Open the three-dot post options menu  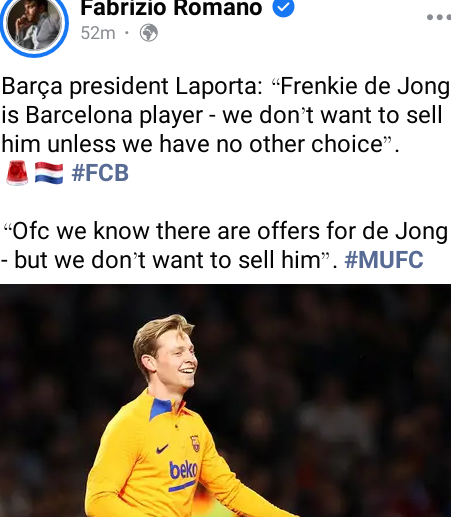[x=439, y=17]
